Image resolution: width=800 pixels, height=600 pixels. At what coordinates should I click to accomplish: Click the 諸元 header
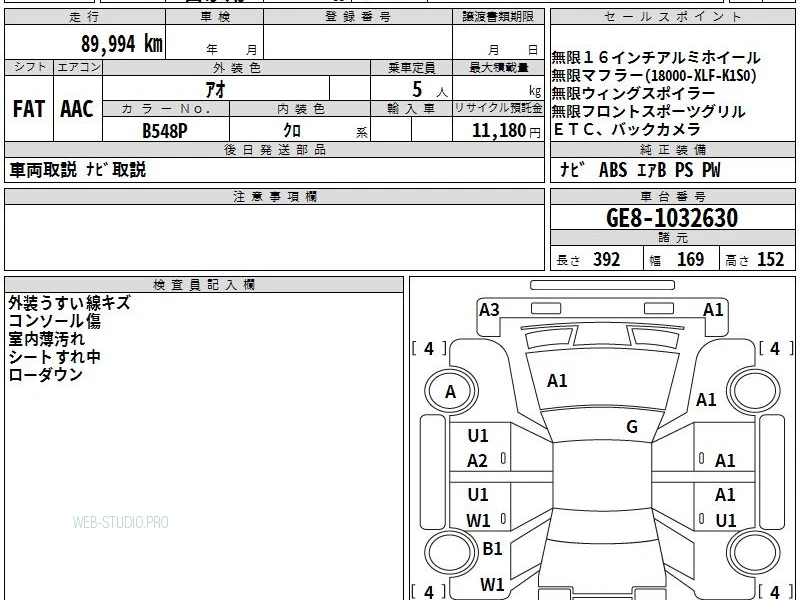point(672,238)
